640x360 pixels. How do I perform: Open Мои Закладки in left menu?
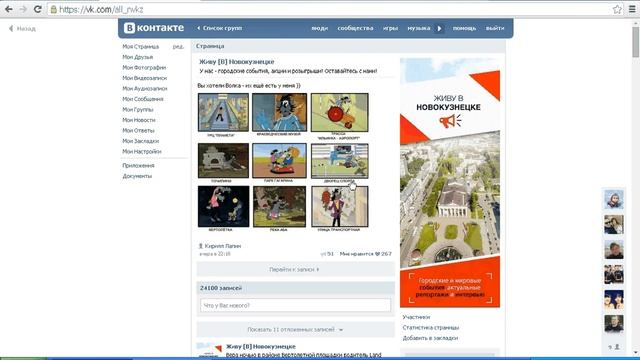pos(141,141)
